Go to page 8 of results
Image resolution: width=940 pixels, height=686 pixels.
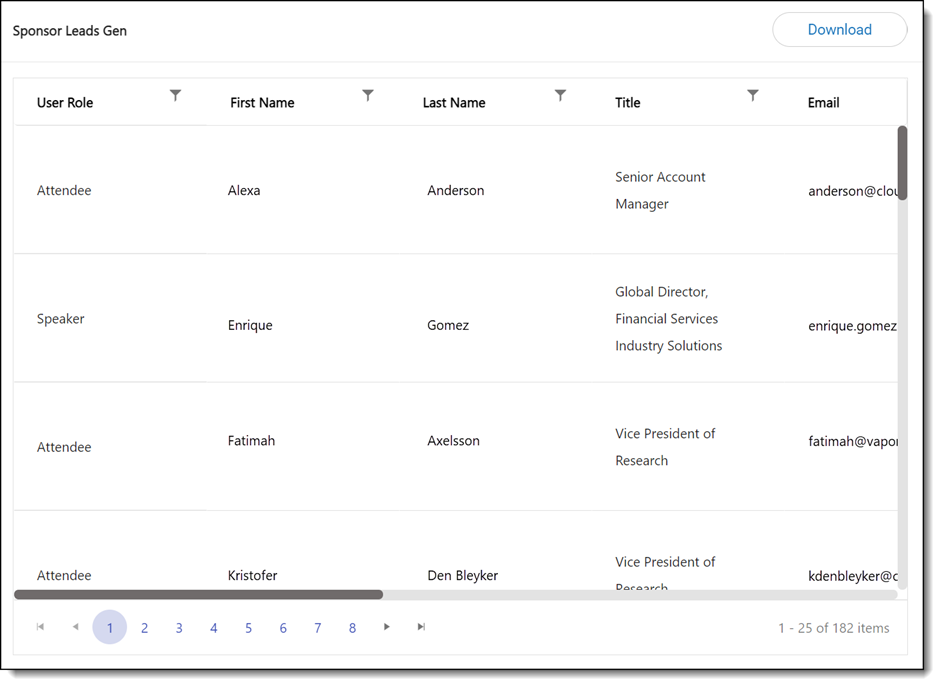352,628
